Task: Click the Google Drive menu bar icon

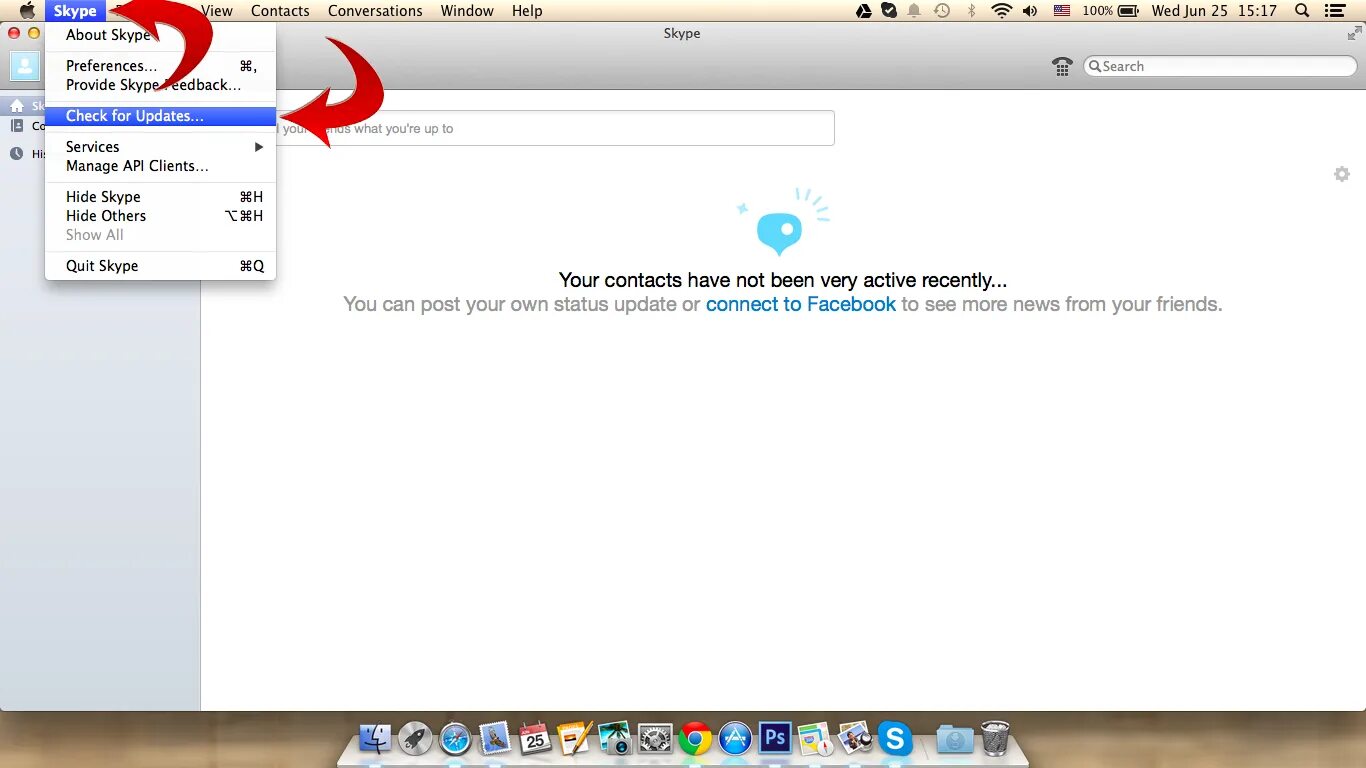Action: [865, 11]
